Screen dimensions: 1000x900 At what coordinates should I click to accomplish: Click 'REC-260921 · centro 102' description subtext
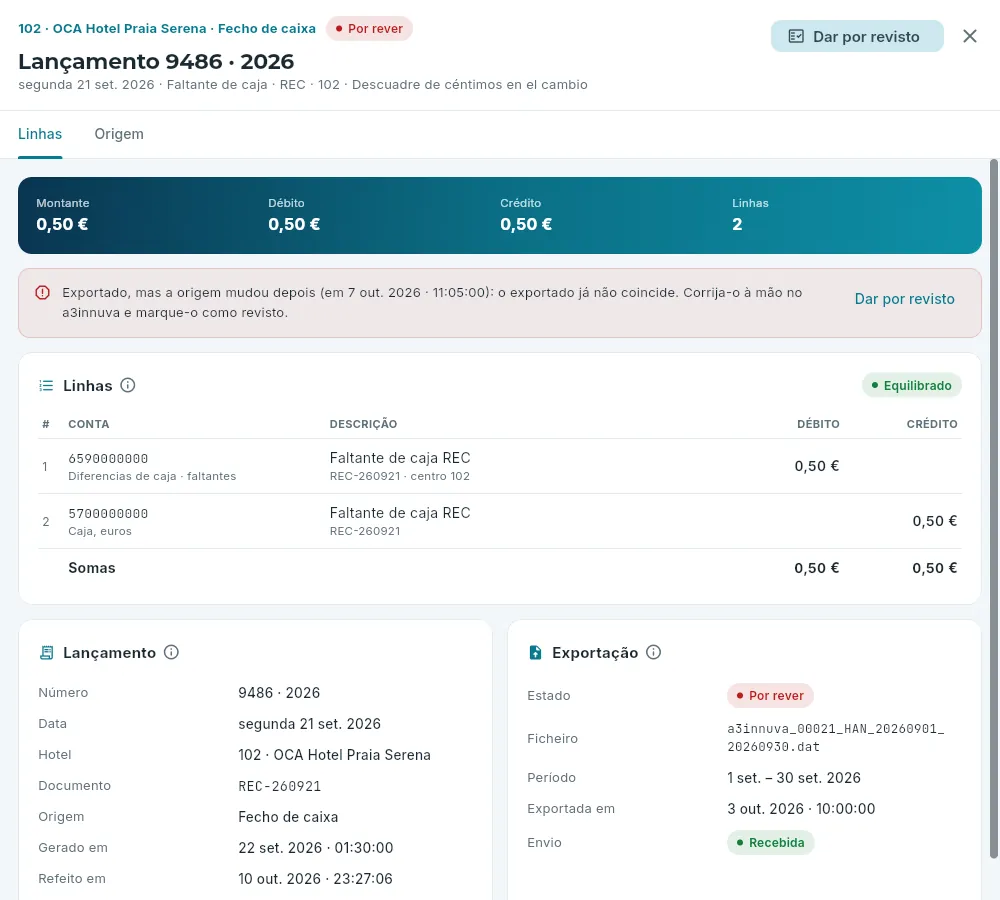click(x=399, y=476)
